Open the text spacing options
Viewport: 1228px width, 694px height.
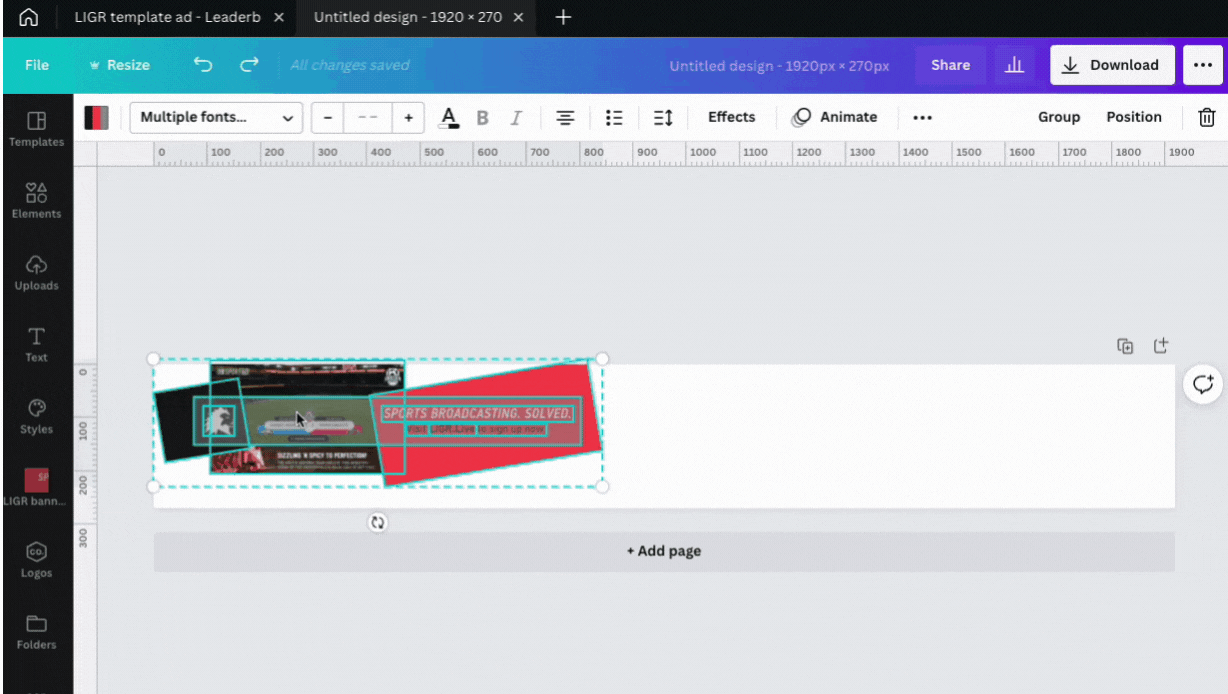pos(663,118)
